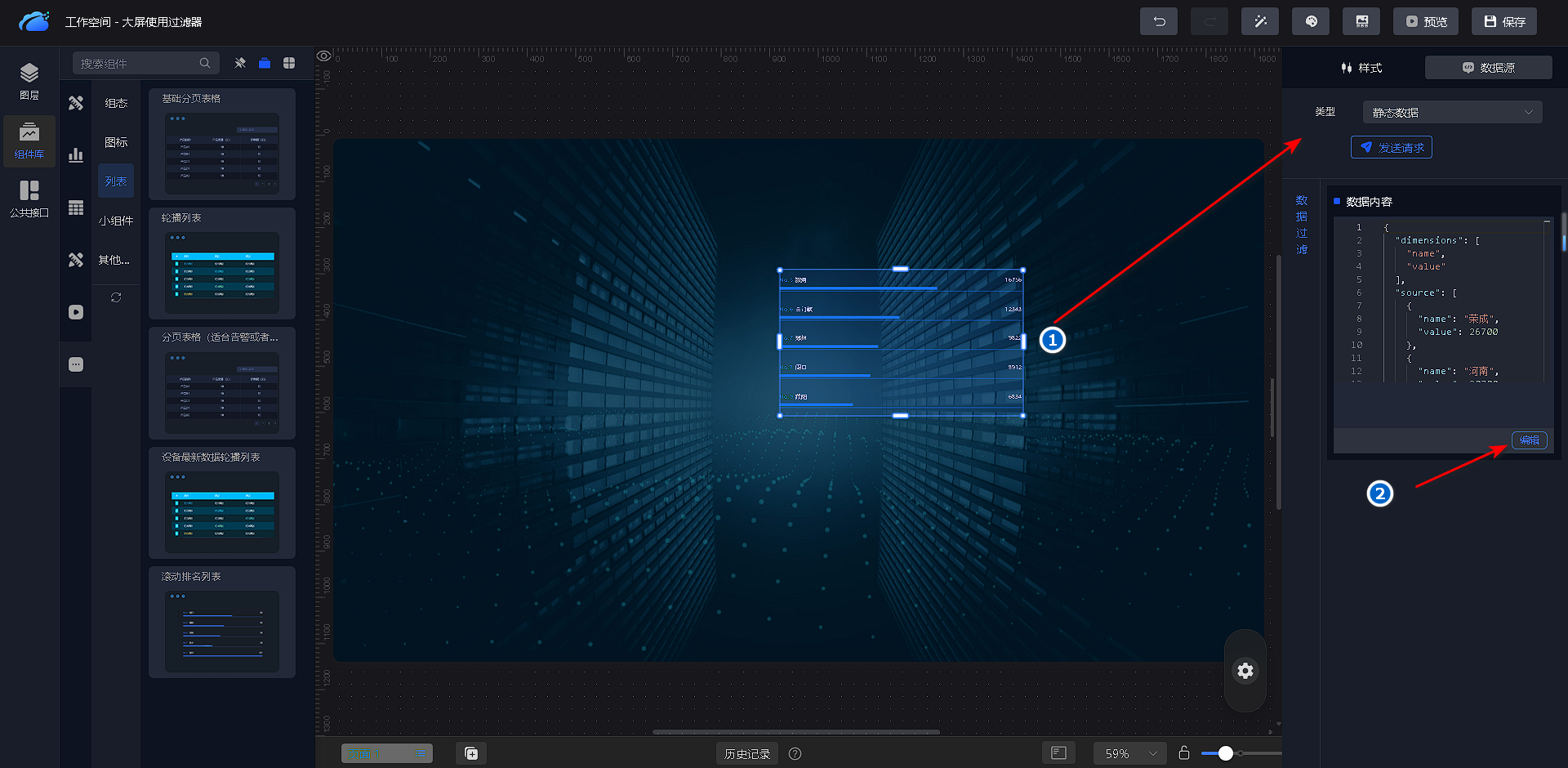
Task: Click the 保存 save button
Action: 1503,22
